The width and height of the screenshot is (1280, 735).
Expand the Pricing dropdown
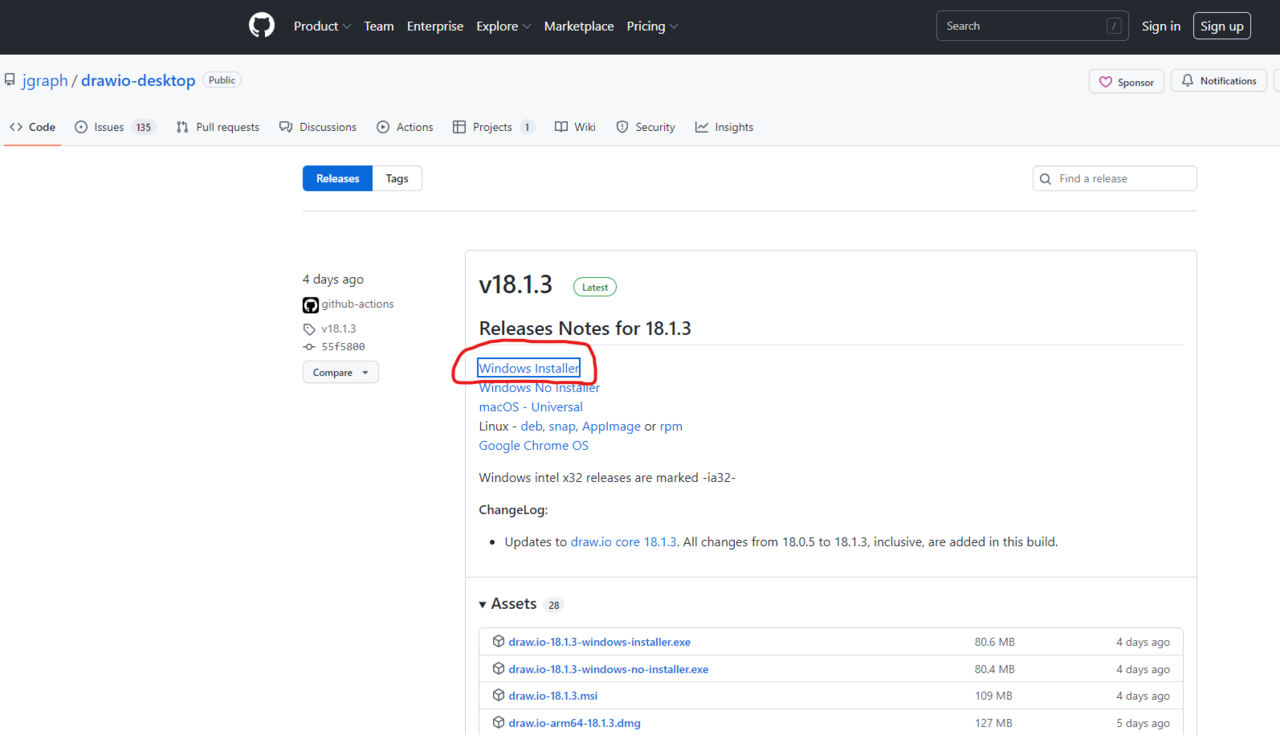click(x=652, y=26)
